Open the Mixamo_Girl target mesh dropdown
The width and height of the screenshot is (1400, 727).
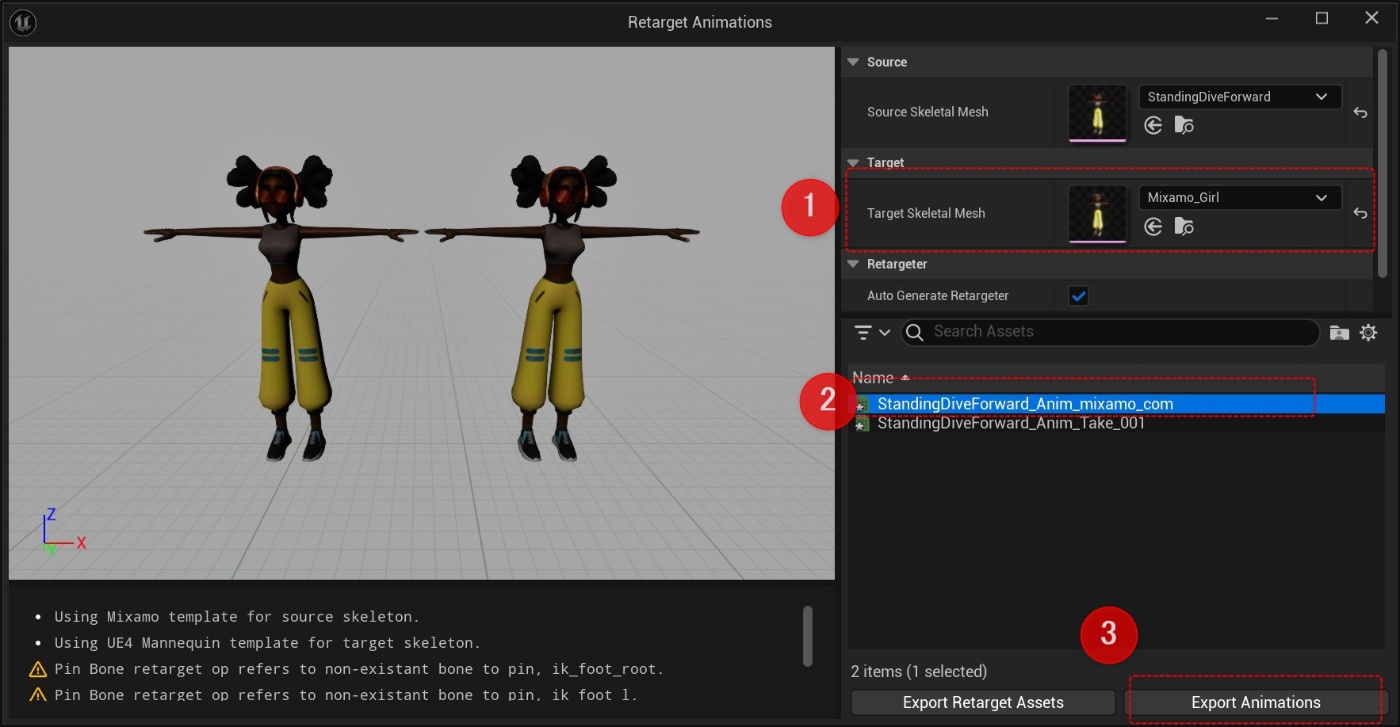pos(1240,198)
